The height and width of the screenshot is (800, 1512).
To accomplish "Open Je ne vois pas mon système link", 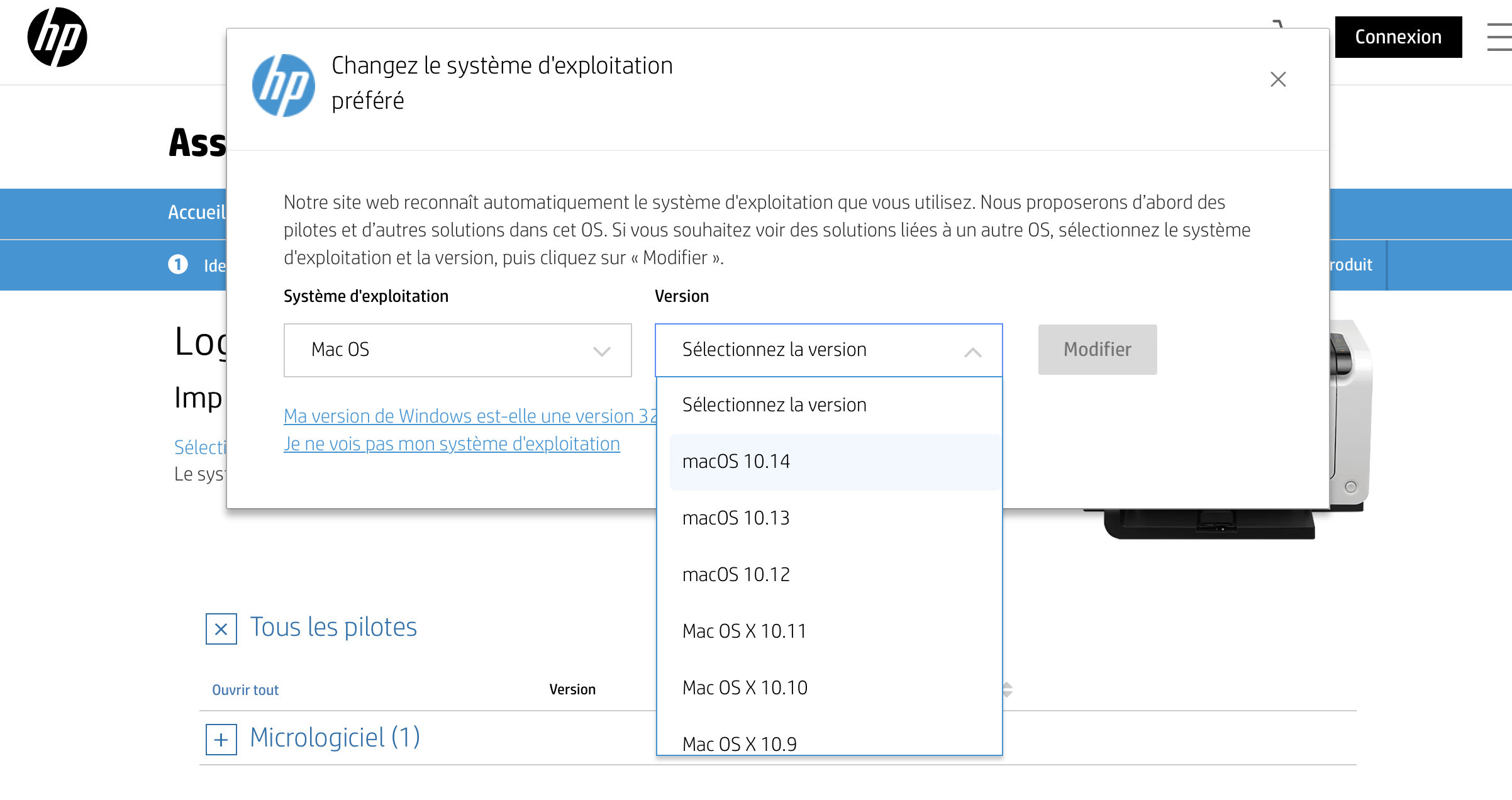I will point(452,444).
